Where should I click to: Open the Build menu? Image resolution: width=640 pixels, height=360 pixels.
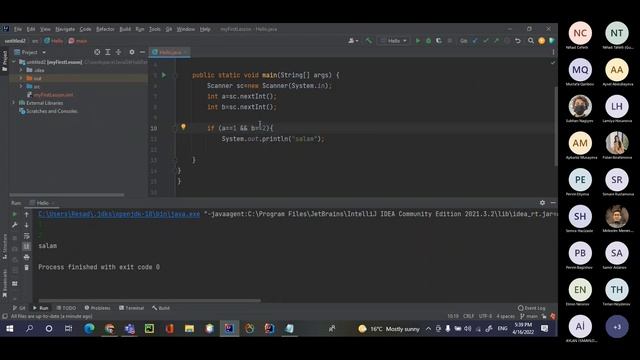click(125, 29)
